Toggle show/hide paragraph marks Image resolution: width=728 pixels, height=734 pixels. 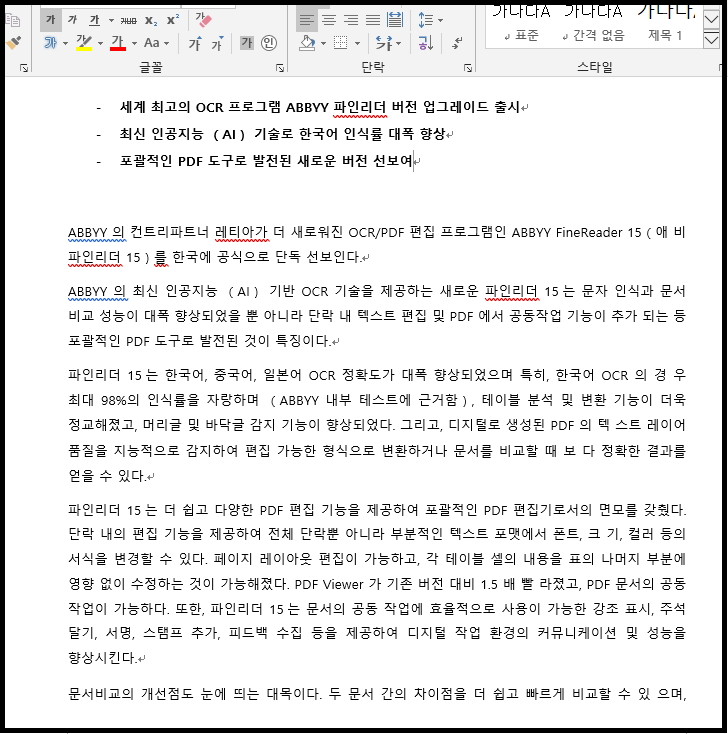pos(457,43)
